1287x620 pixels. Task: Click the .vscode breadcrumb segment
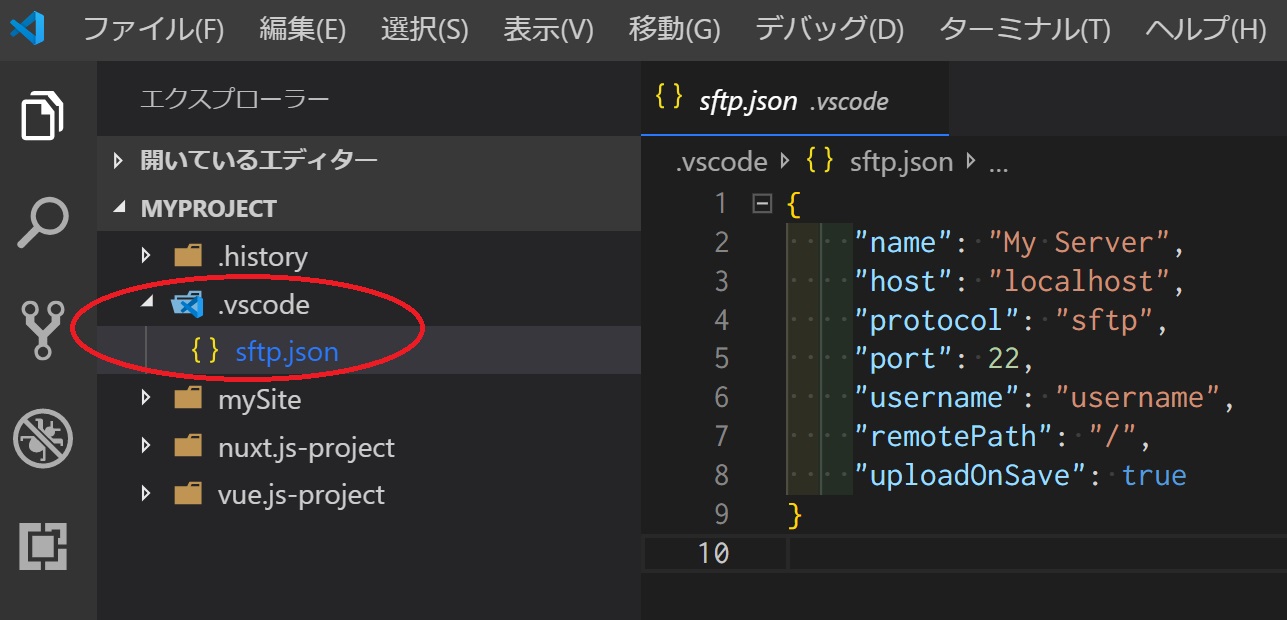[721, 162]
